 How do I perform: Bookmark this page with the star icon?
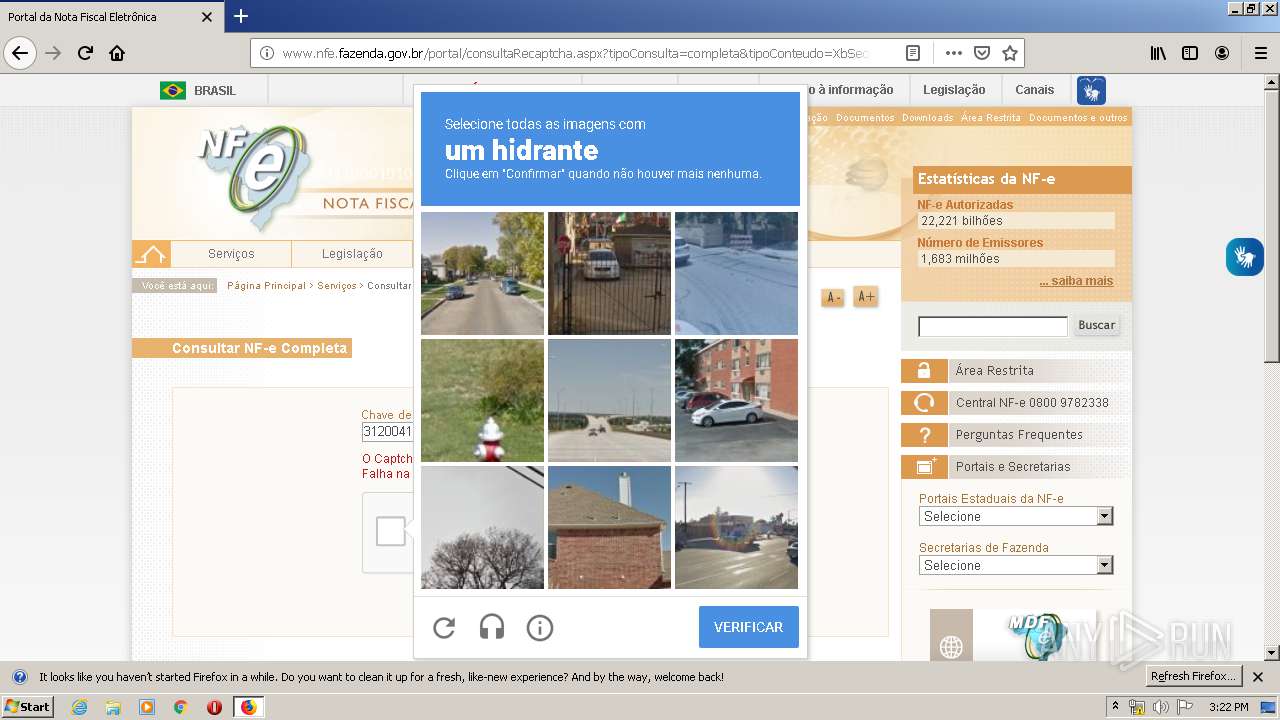pyautogui.click(x=1010, y=53)
